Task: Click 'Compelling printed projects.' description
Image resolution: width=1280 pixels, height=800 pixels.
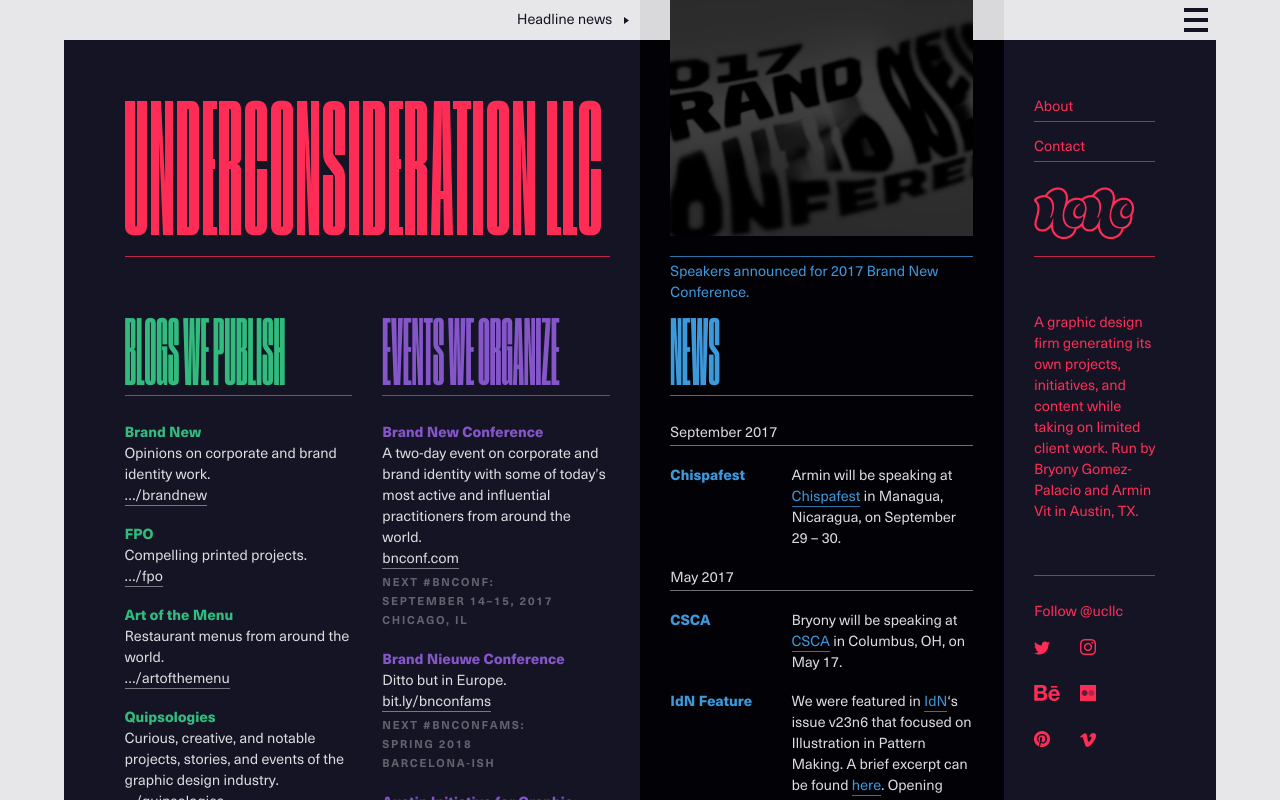Action: click(216, 555)
